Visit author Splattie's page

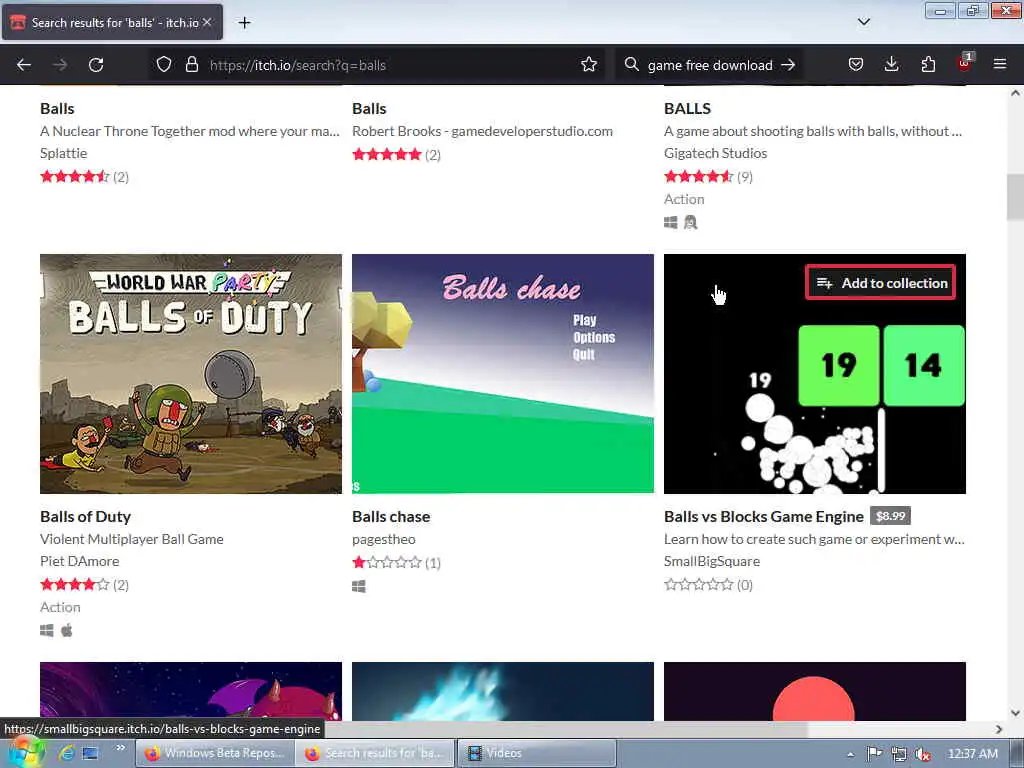coord(63,153)
